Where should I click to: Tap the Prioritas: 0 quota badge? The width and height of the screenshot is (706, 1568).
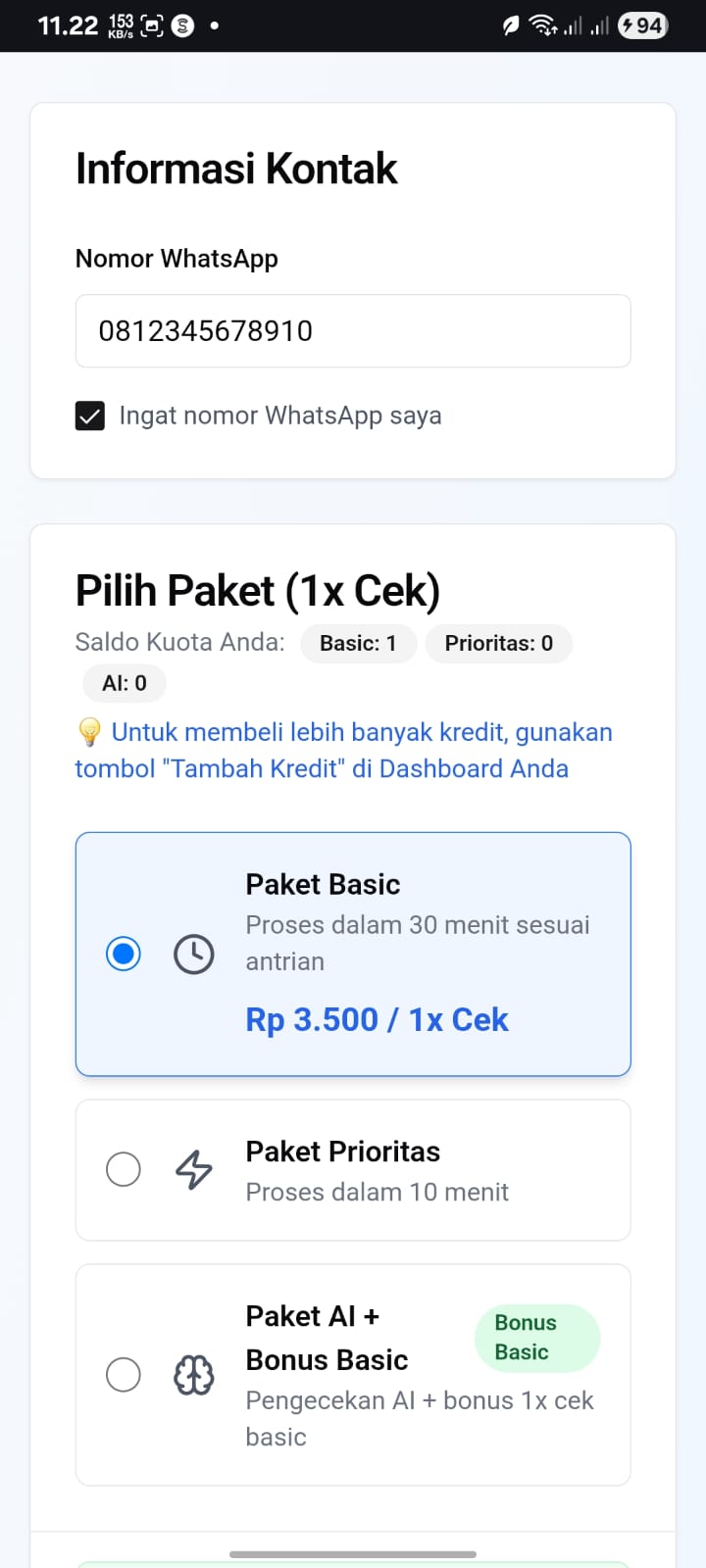pyautogui.click(x=498, y=644)
